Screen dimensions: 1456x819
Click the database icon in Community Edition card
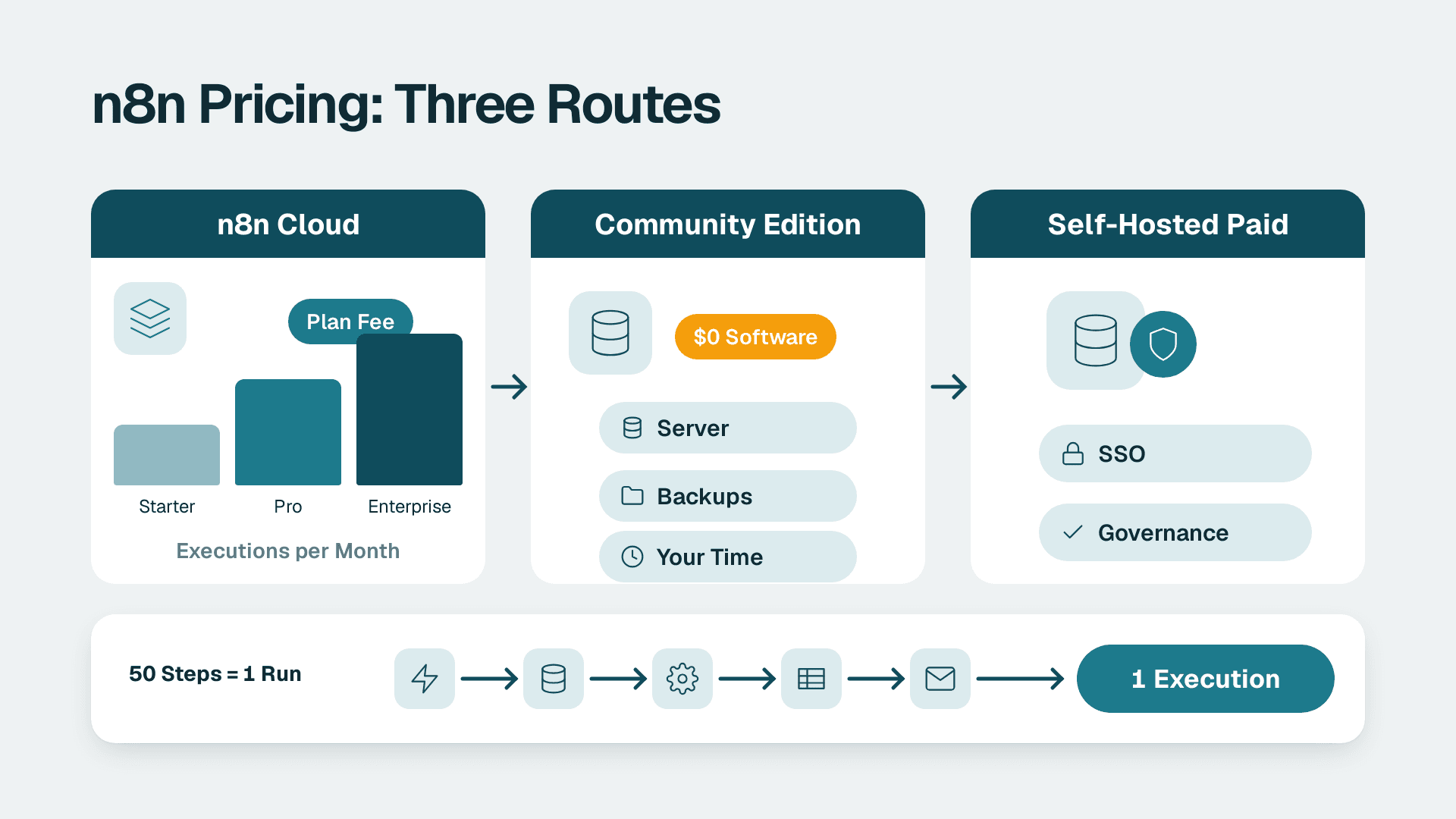[x=610, y=333]
